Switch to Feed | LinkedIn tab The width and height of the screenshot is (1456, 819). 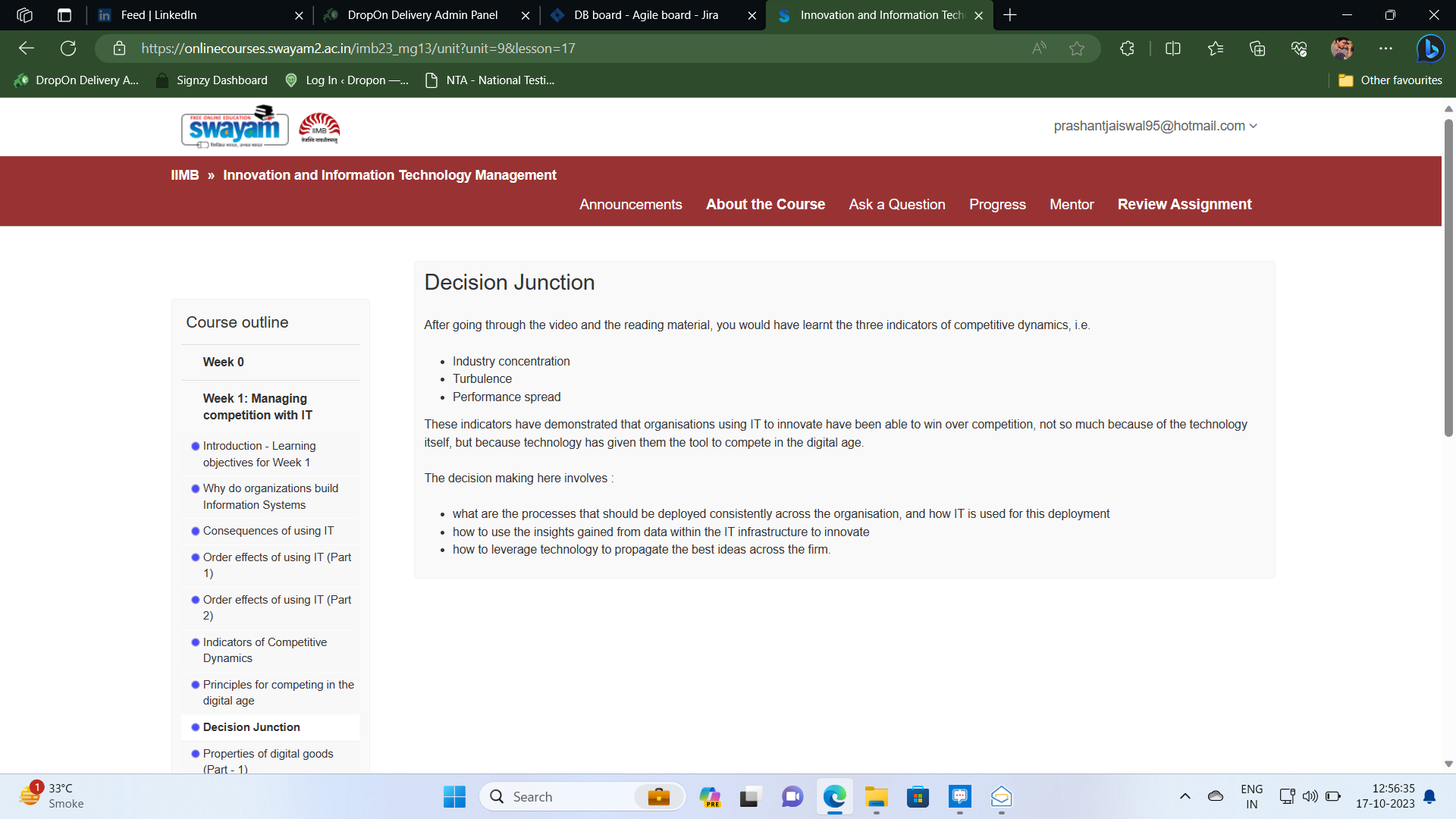click(199, 15)
